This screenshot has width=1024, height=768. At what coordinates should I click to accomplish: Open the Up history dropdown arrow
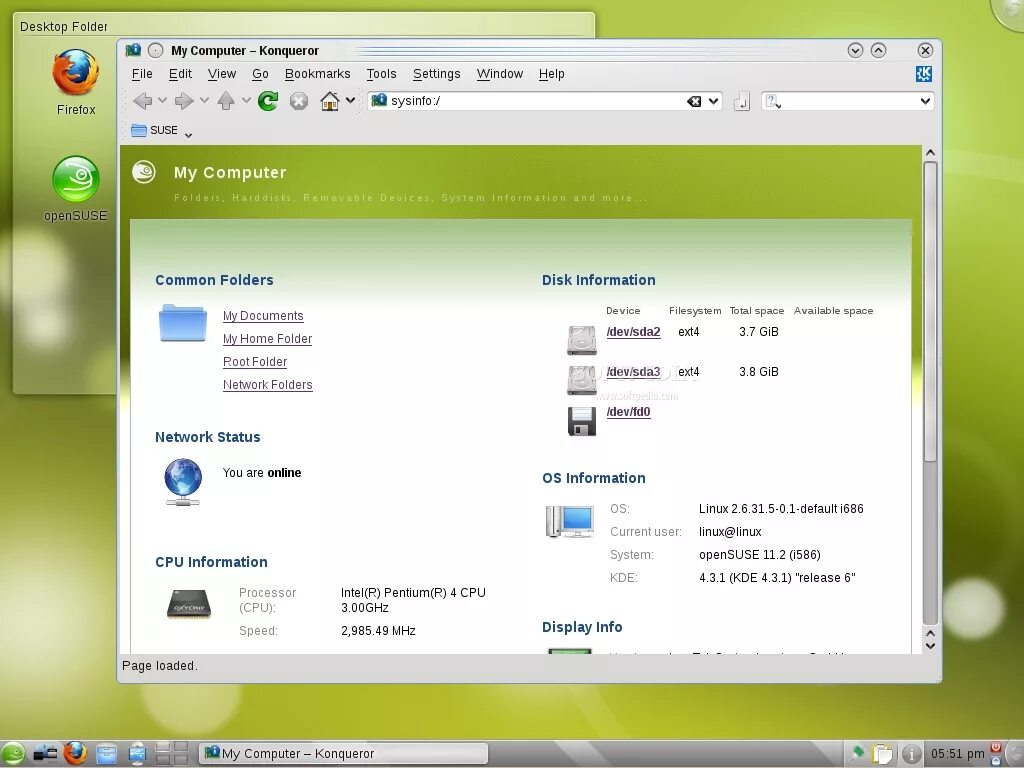point(246,101)
